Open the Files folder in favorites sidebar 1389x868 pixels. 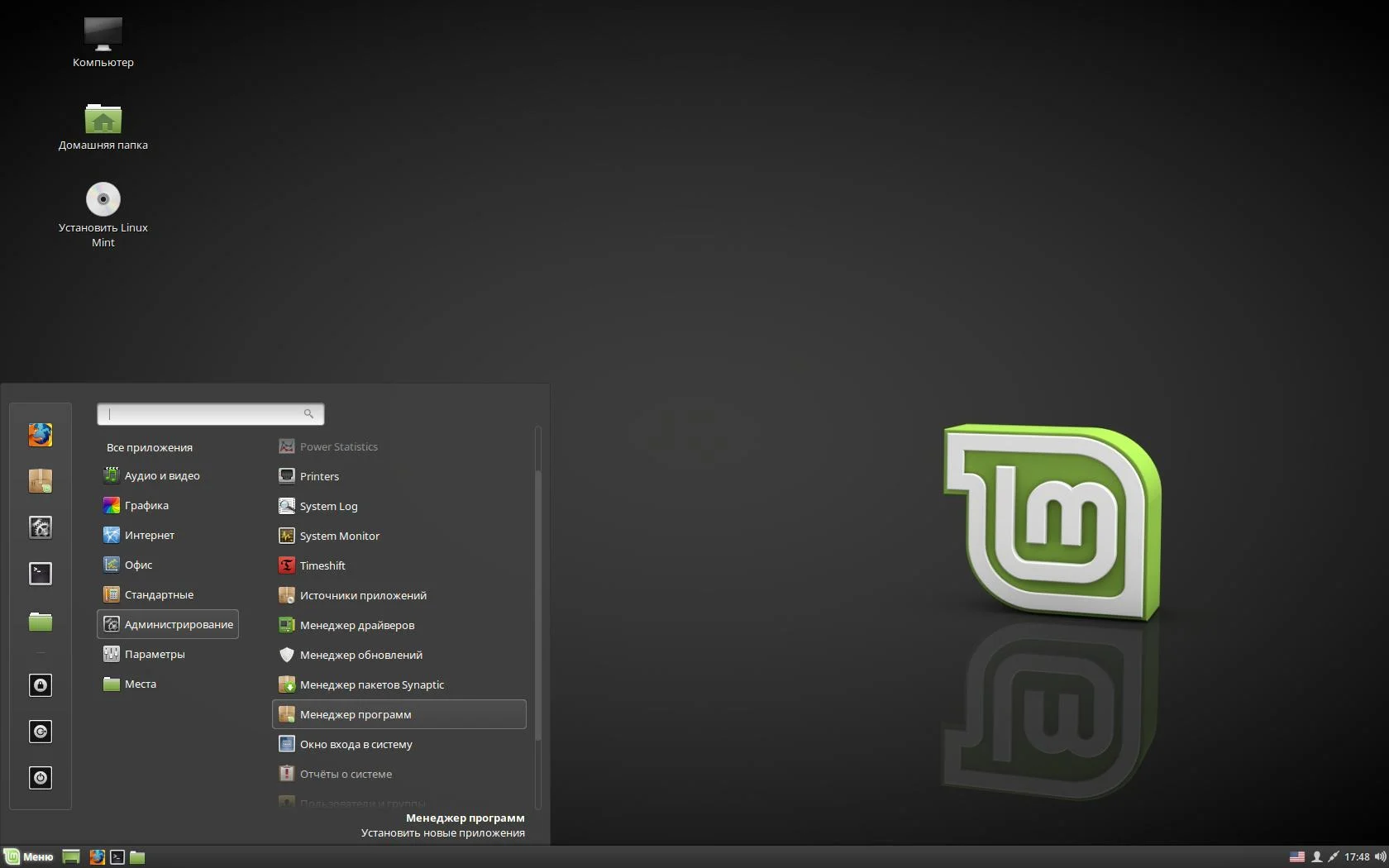(41, 621)
